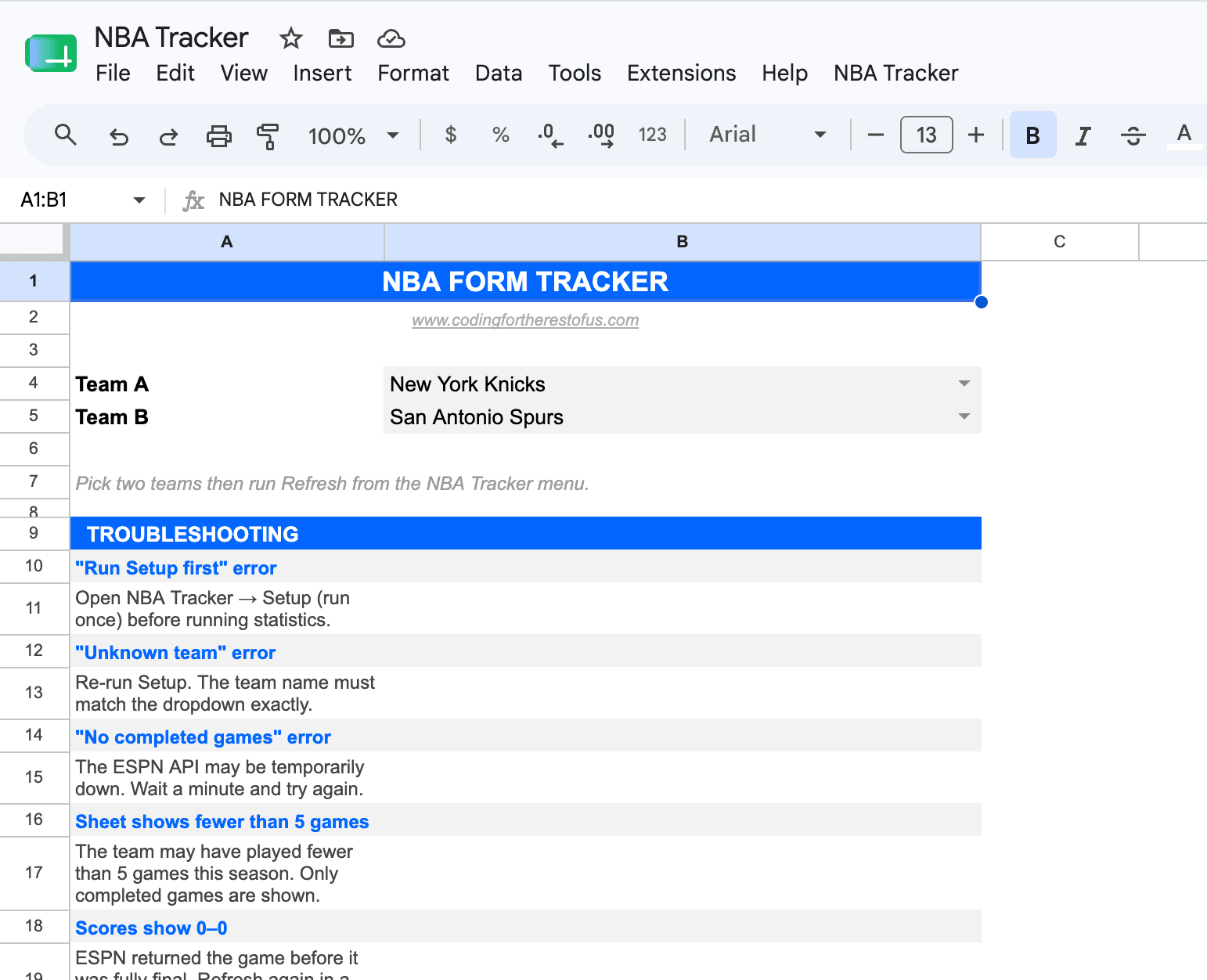Increase font size with plus button
This screenshot has height=980, width=1207.
(x=976, y=135)
